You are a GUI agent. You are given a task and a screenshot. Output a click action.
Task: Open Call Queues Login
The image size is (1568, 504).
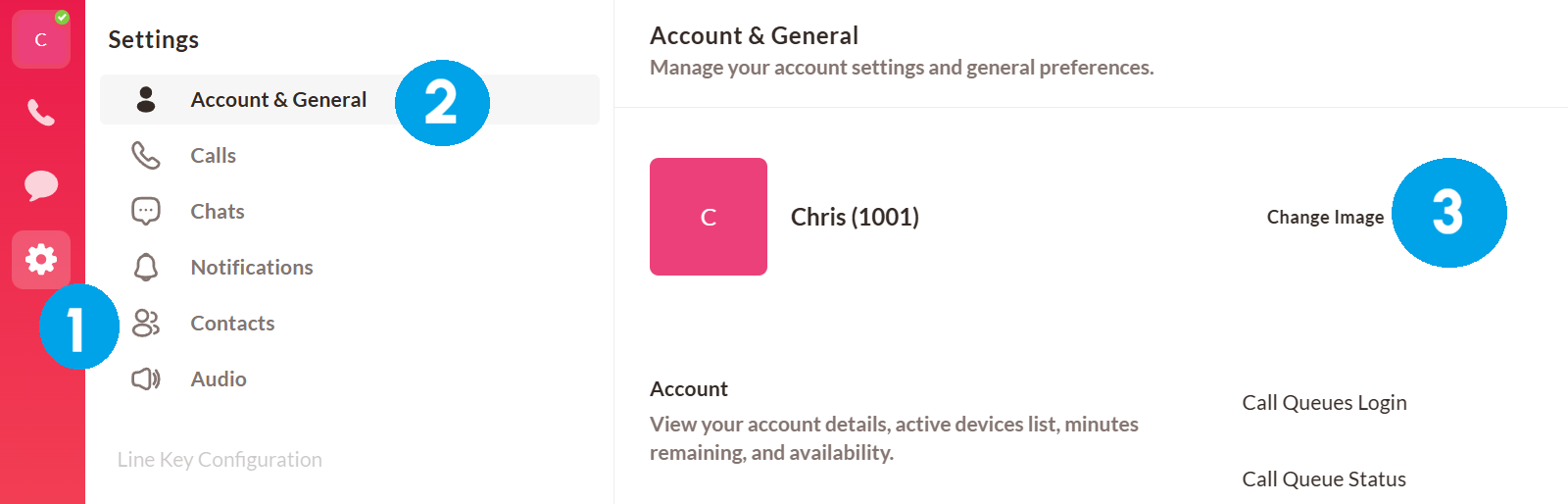1324,403
